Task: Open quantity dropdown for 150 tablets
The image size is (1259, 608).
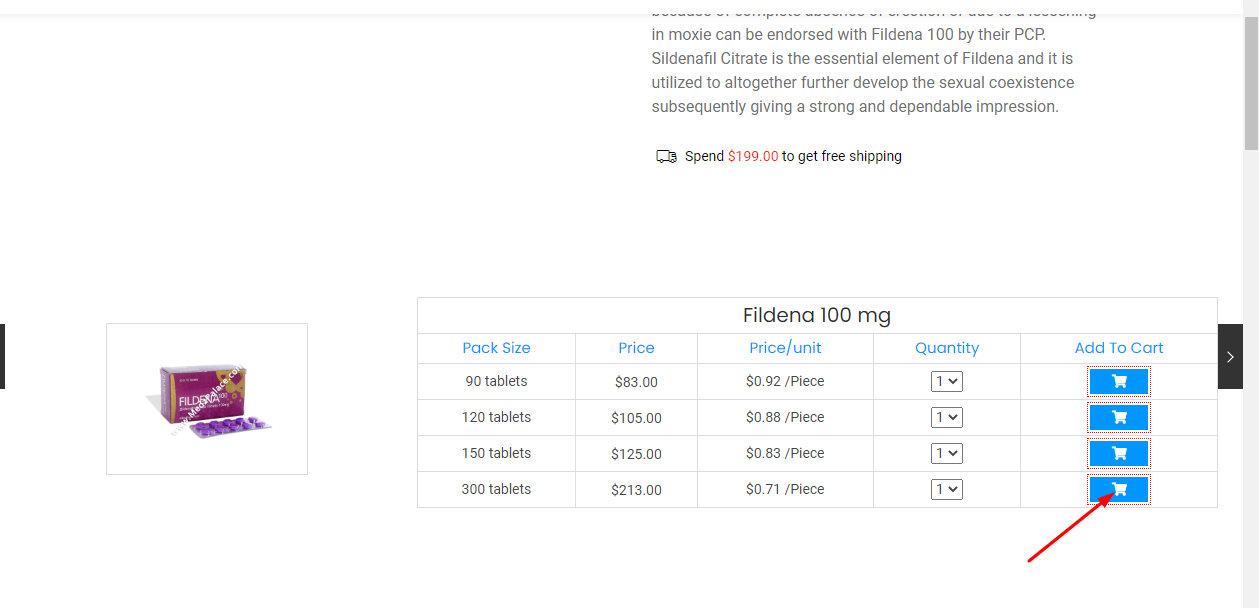Action: click(946, 453)
